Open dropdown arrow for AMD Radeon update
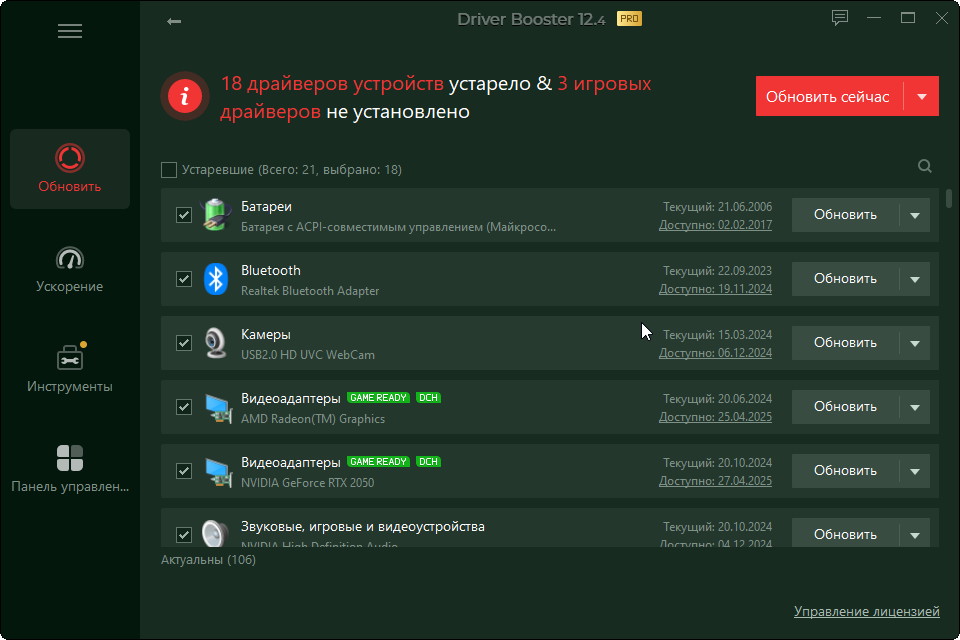 pos(915,407)
